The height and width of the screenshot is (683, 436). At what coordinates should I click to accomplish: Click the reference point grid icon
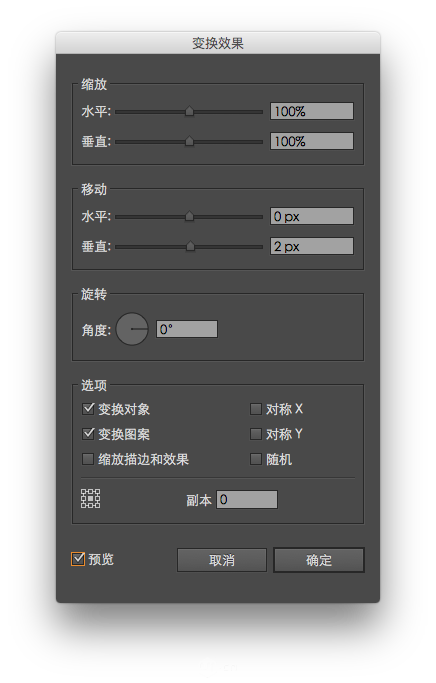coord(91,499)
